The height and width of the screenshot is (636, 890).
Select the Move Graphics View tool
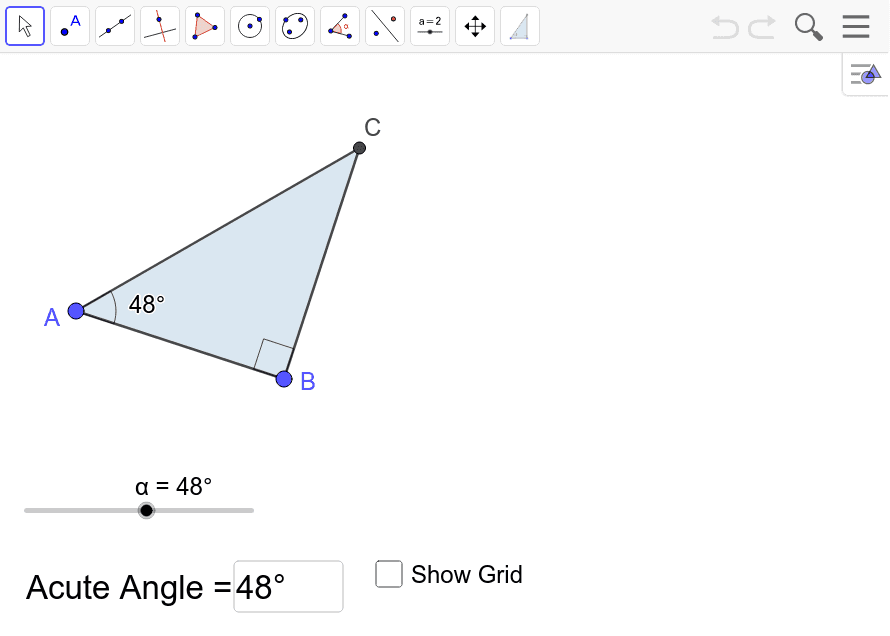pyautogui.click(x=475, y=26)
